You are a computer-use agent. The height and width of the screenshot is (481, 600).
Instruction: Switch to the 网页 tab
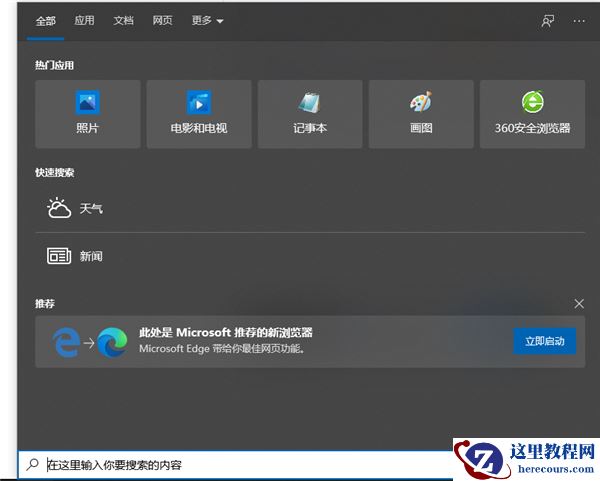[162, 20]
